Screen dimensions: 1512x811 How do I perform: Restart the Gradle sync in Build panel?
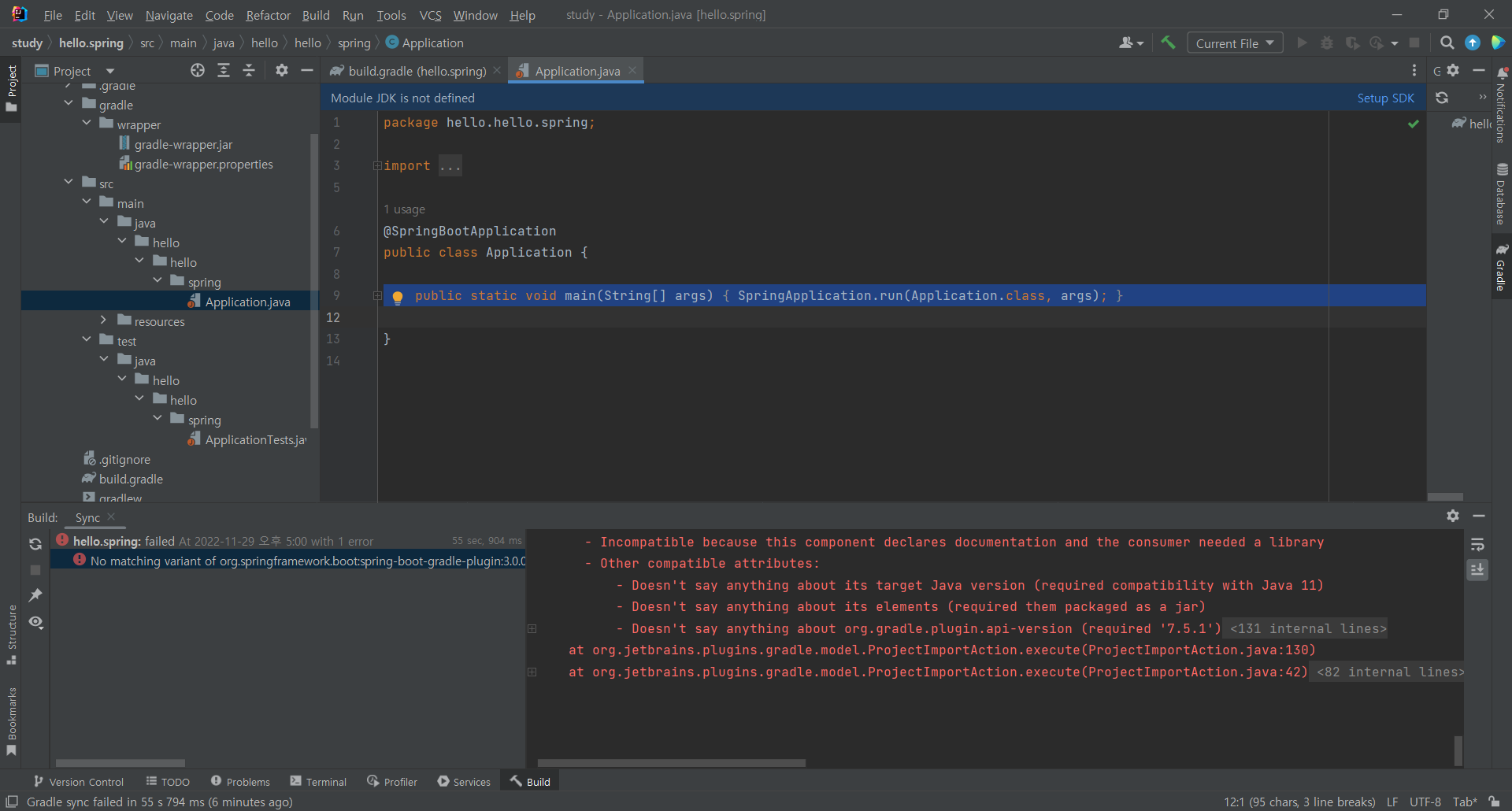tap(35, 544)
